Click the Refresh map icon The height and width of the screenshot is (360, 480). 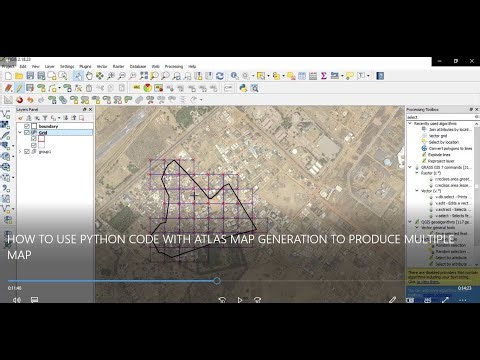220,76
